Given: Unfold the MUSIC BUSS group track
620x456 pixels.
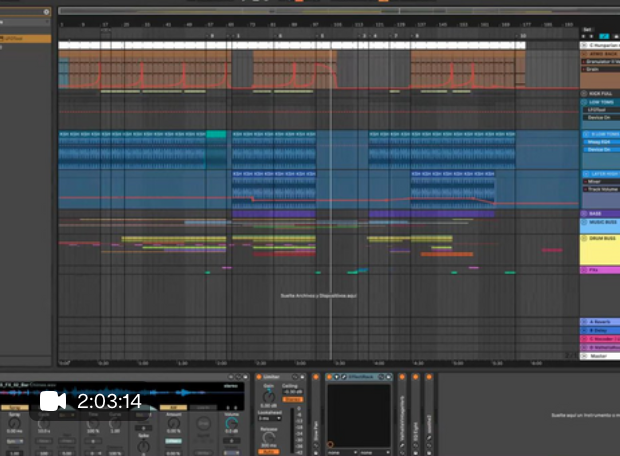Looking at the screenshot, I should click(584, 222).
